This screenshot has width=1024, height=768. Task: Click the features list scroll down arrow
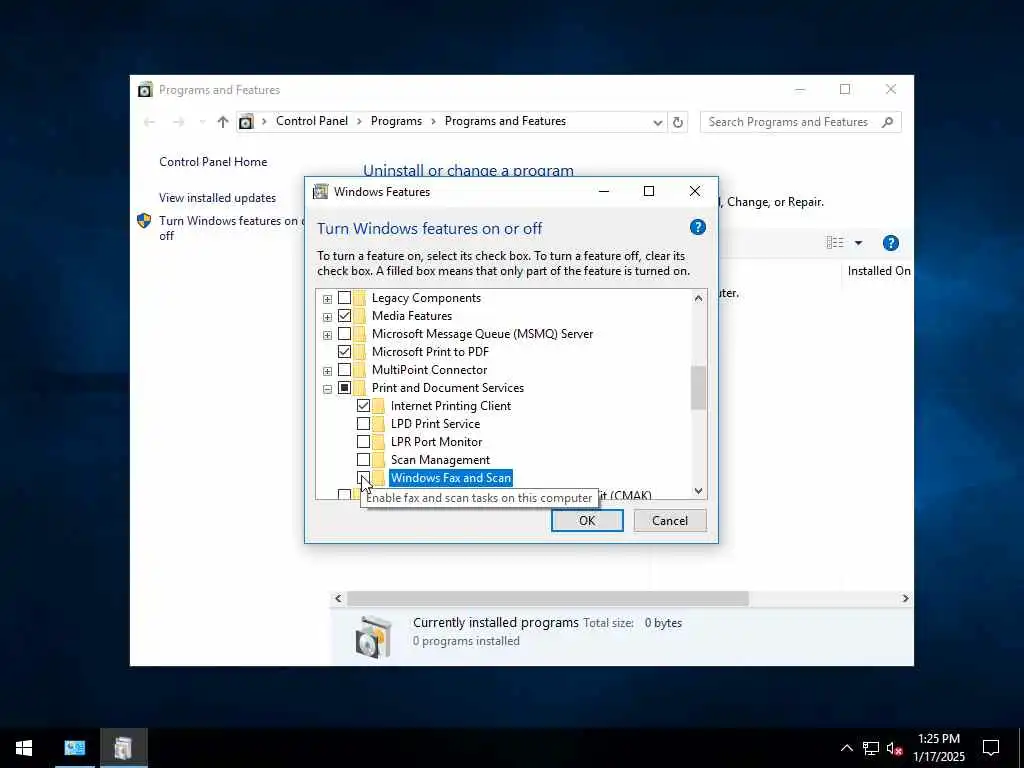coord(698,491)
